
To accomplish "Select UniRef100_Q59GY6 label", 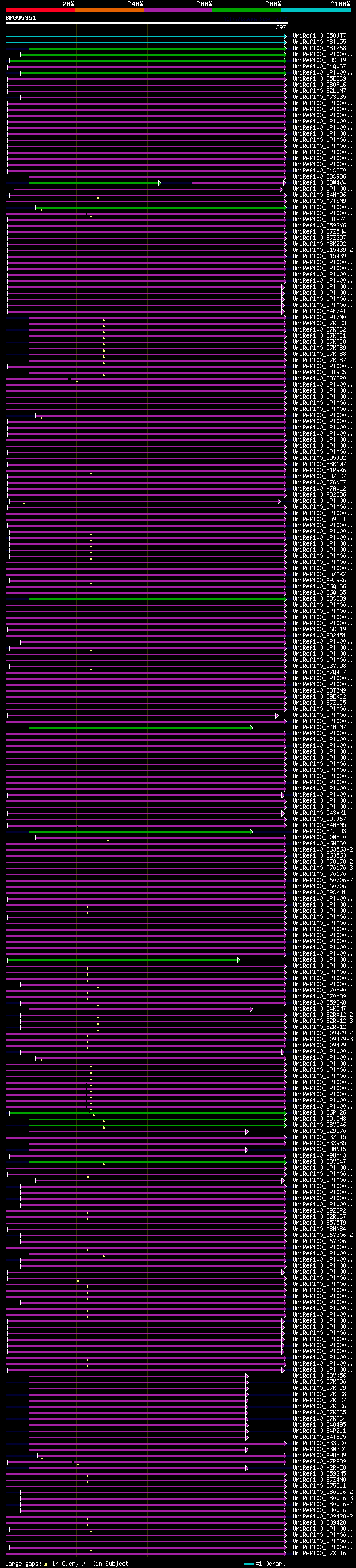I will [x=319, y=226].
